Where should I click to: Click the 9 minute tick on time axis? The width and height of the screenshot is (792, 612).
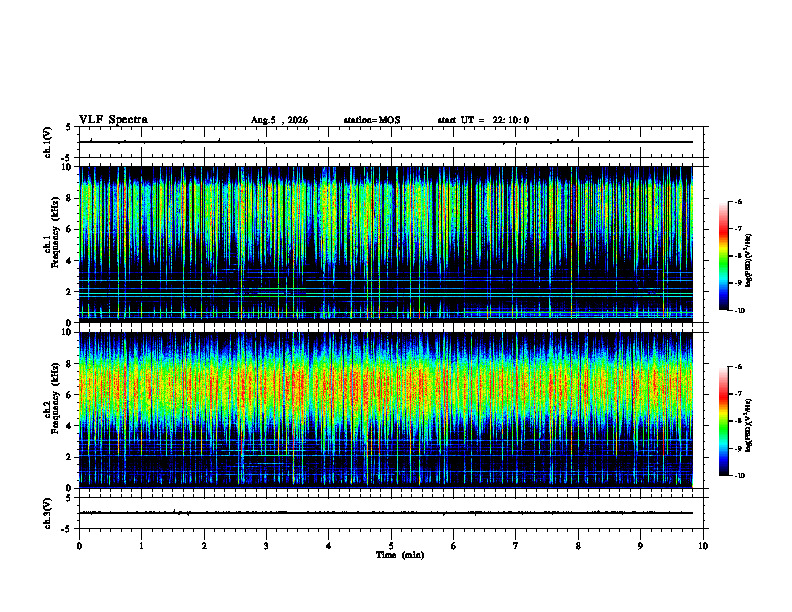[x=640, y=546]
